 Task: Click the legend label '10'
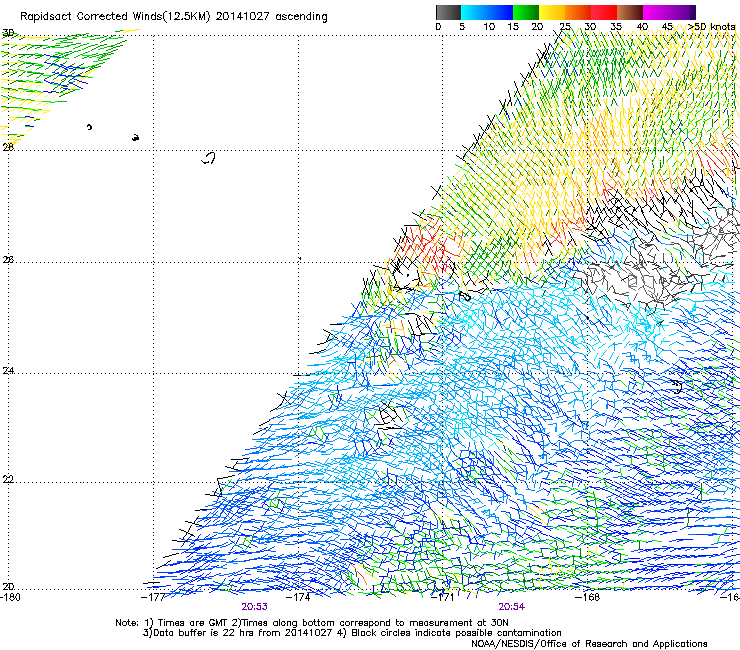coord(489,27)
